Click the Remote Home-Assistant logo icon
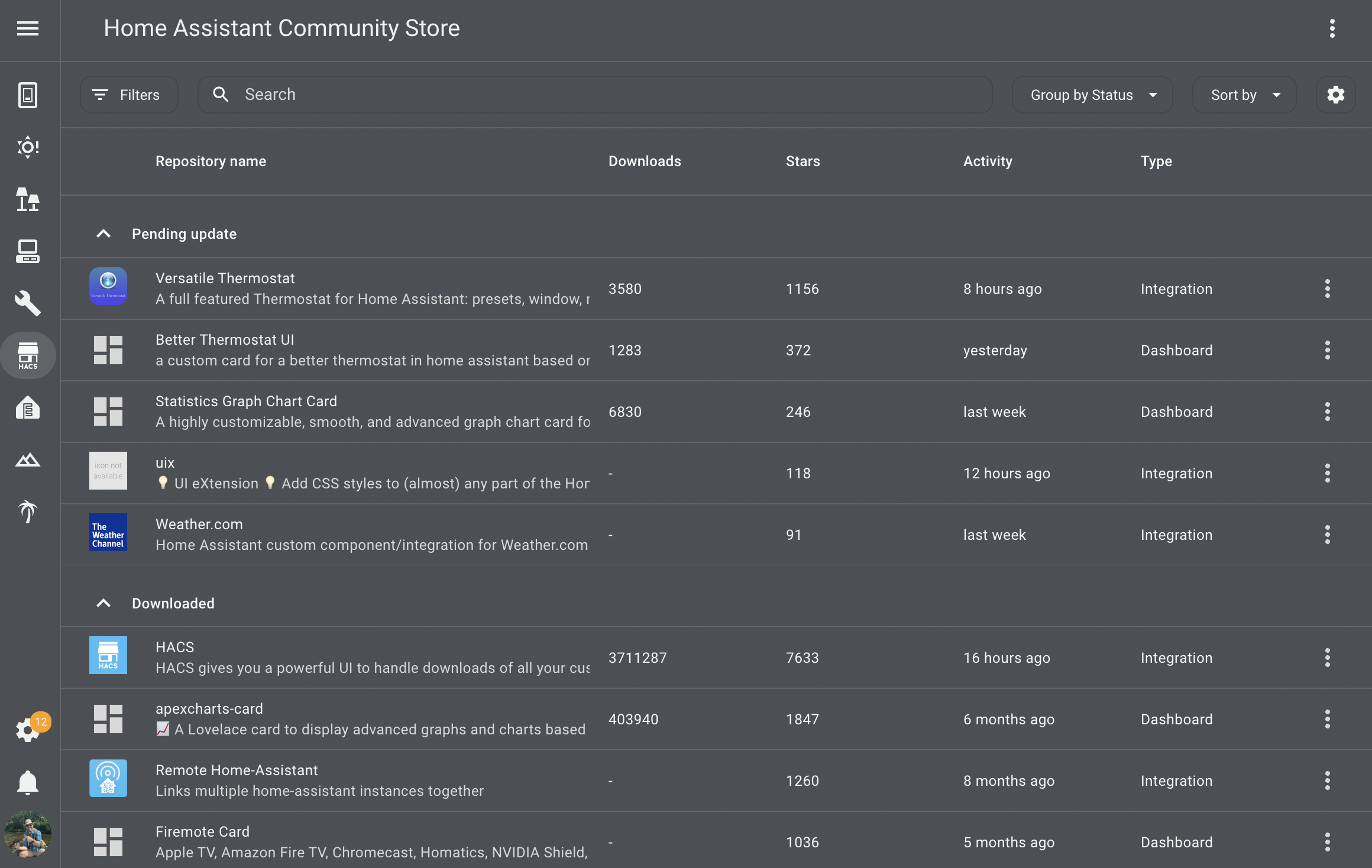Viewport: 1372px width, 868px height. (x=108, y=778)
